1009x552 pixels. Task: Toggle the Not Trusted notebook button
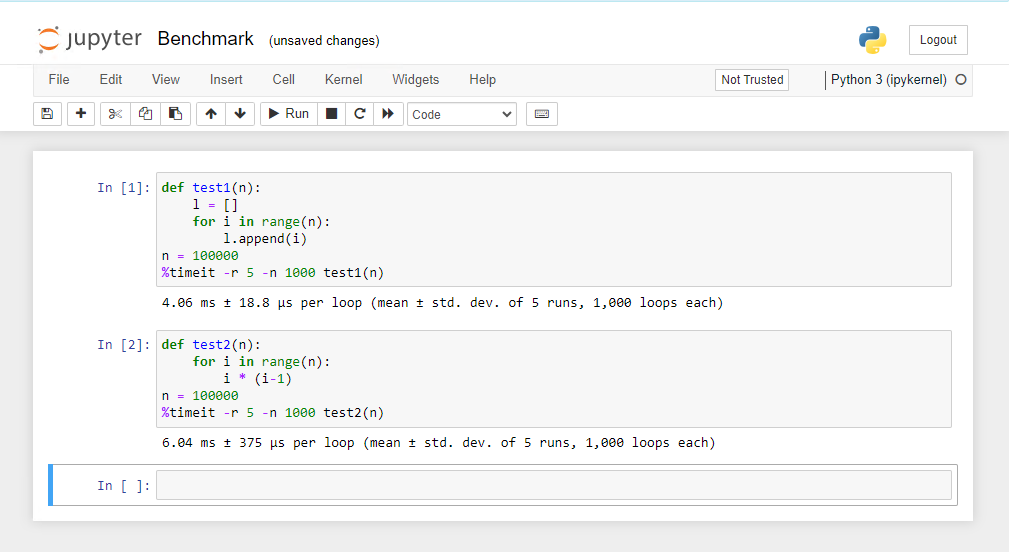point(752,80)
